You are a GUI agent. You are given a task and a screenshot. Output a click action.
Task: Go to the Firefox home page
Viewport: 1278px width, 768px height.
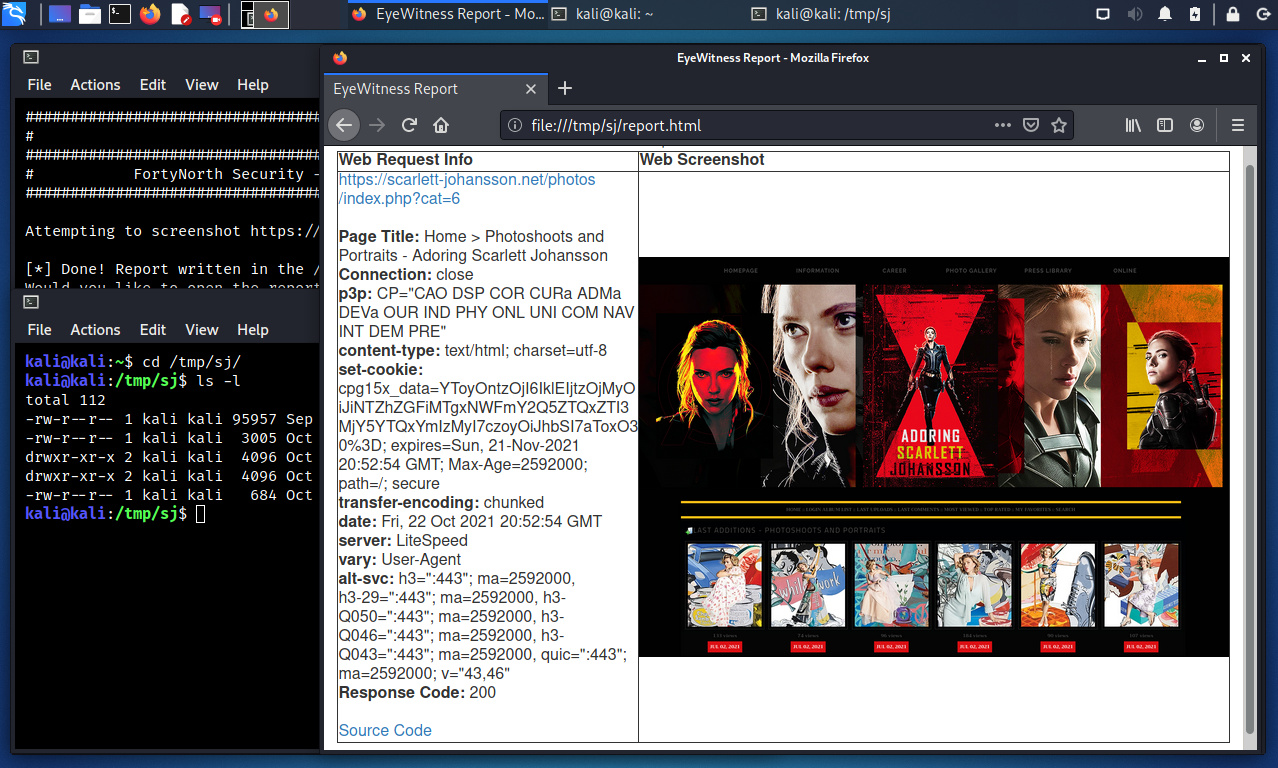pos(441,125)
